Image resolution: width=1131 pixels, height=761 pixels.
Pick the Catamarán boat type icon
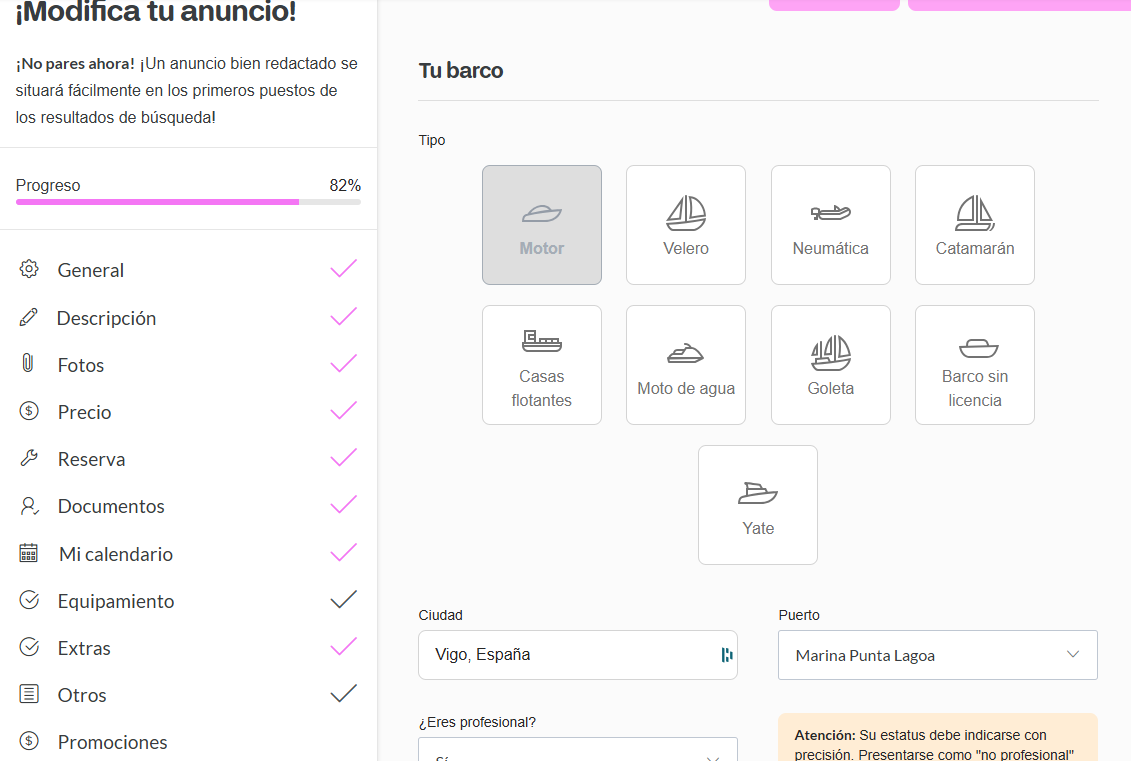pos(974,213)
